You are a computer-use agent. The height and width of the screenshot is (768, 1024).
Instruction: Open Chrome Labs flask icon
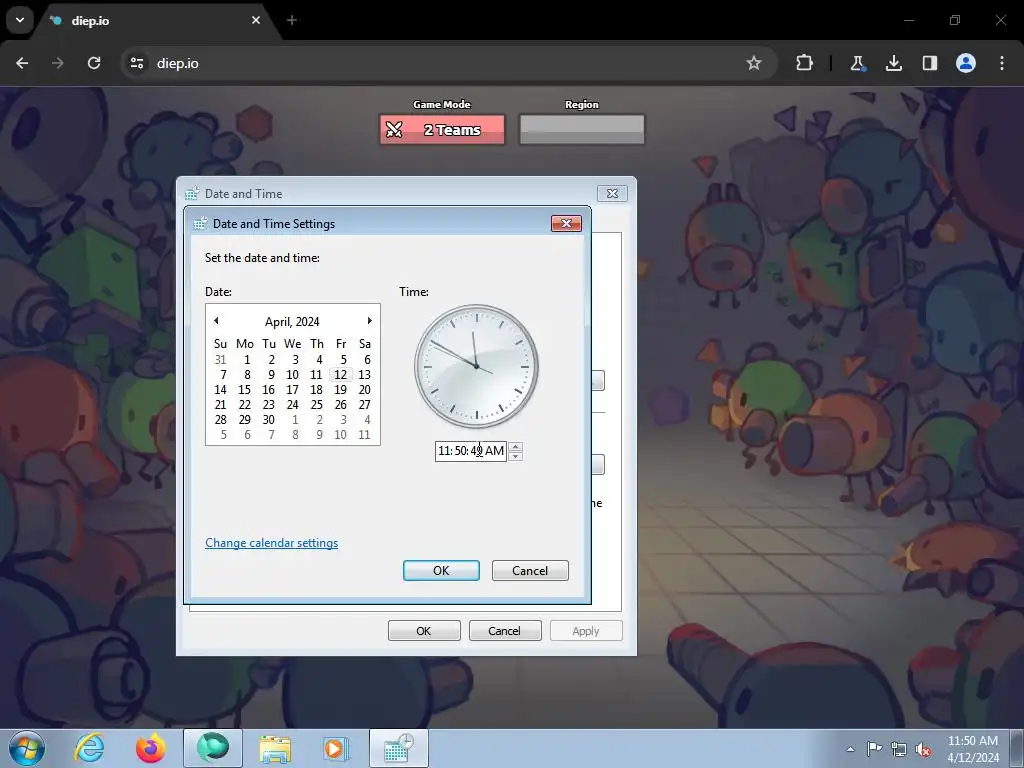tap(857, 63)
